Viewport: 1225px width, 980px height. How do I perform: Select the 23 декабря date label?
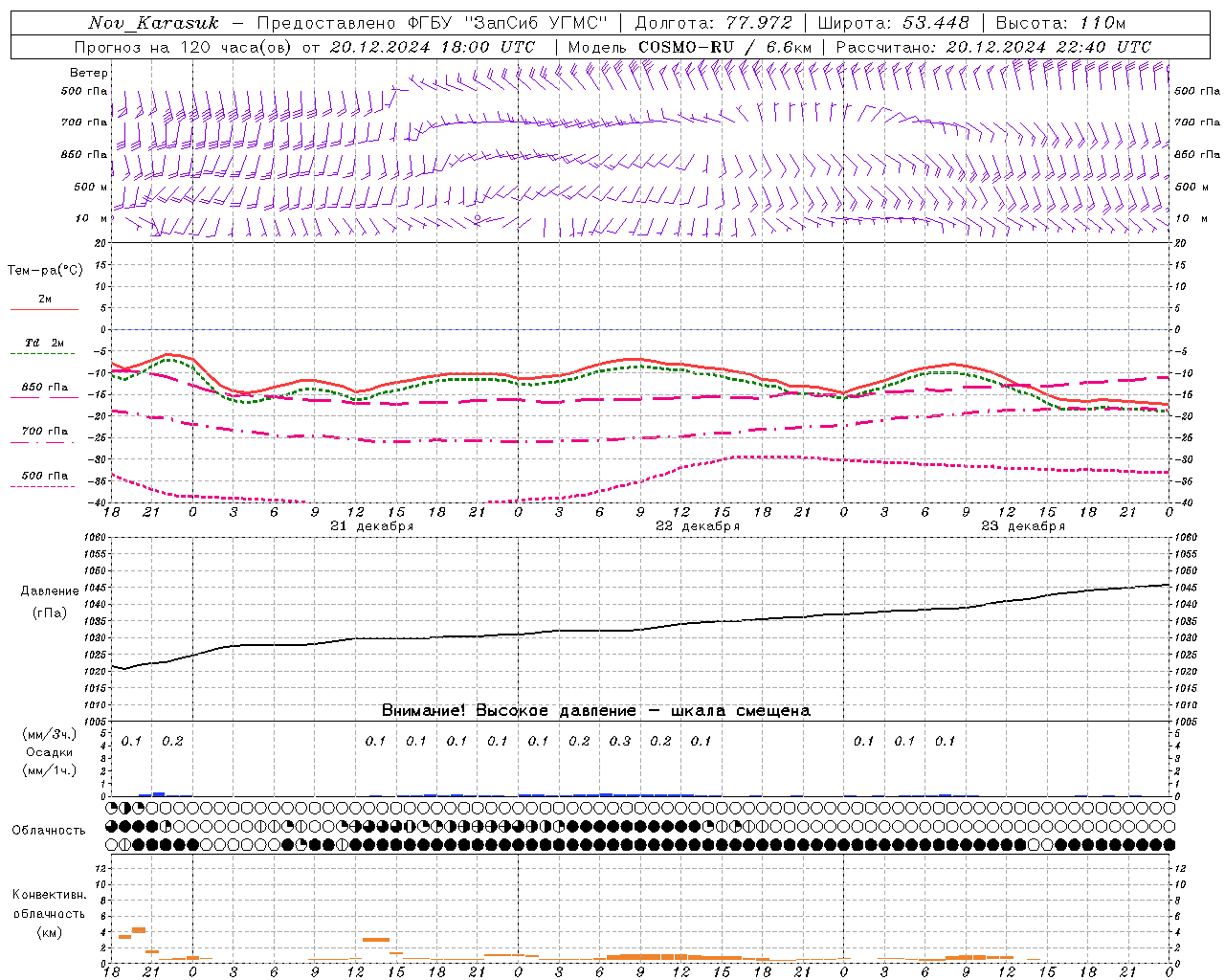tap(1023, 526)
